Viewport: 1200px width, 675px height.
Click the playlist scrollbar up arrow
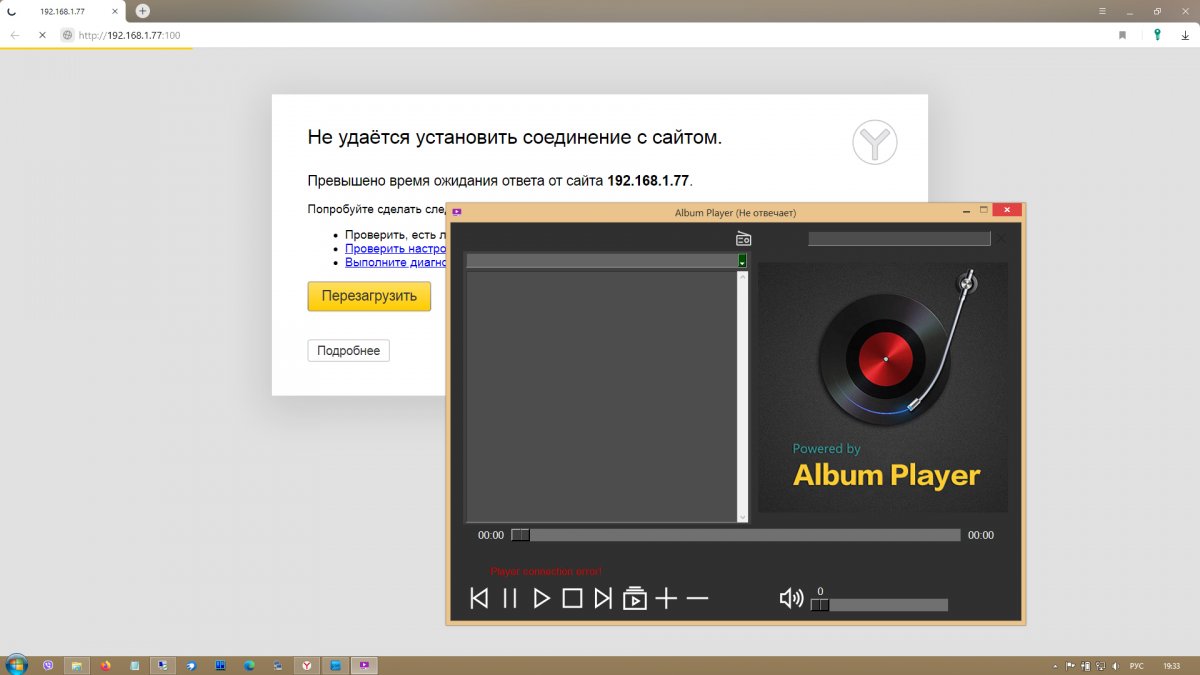(x=742, y=276)
